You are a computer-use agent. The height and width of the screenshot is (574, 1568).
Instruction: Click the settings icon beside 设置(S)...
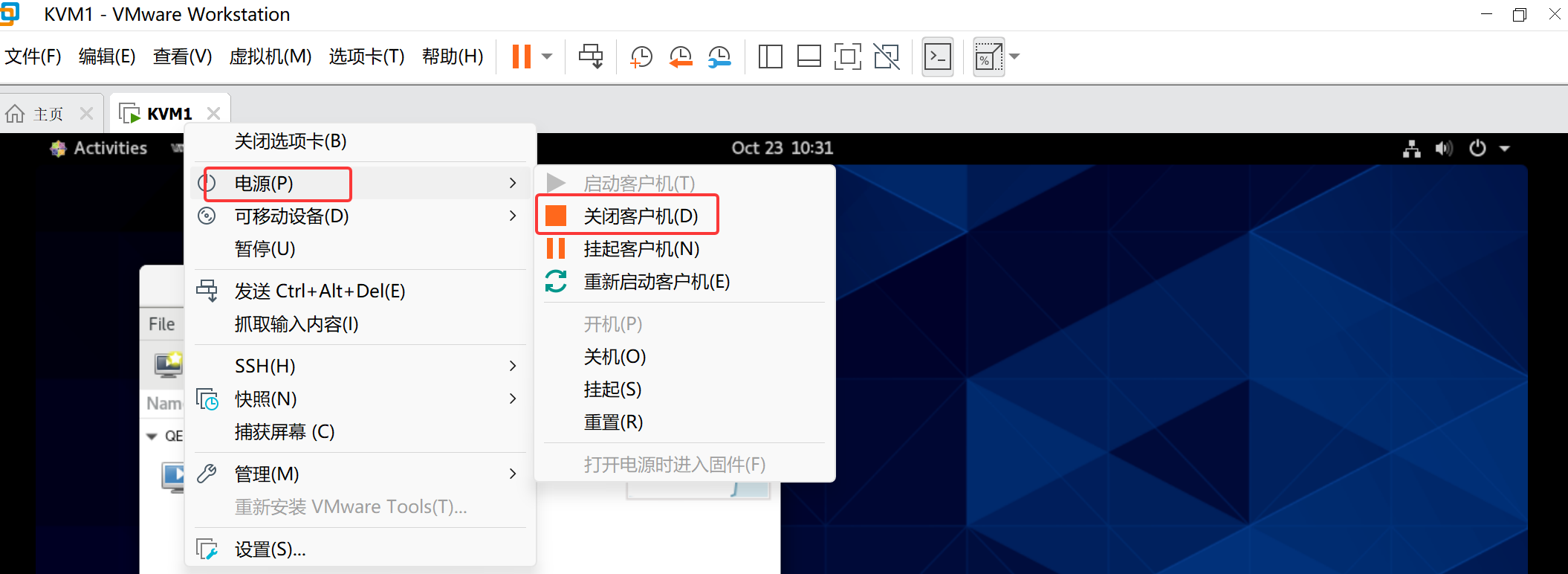207,549
